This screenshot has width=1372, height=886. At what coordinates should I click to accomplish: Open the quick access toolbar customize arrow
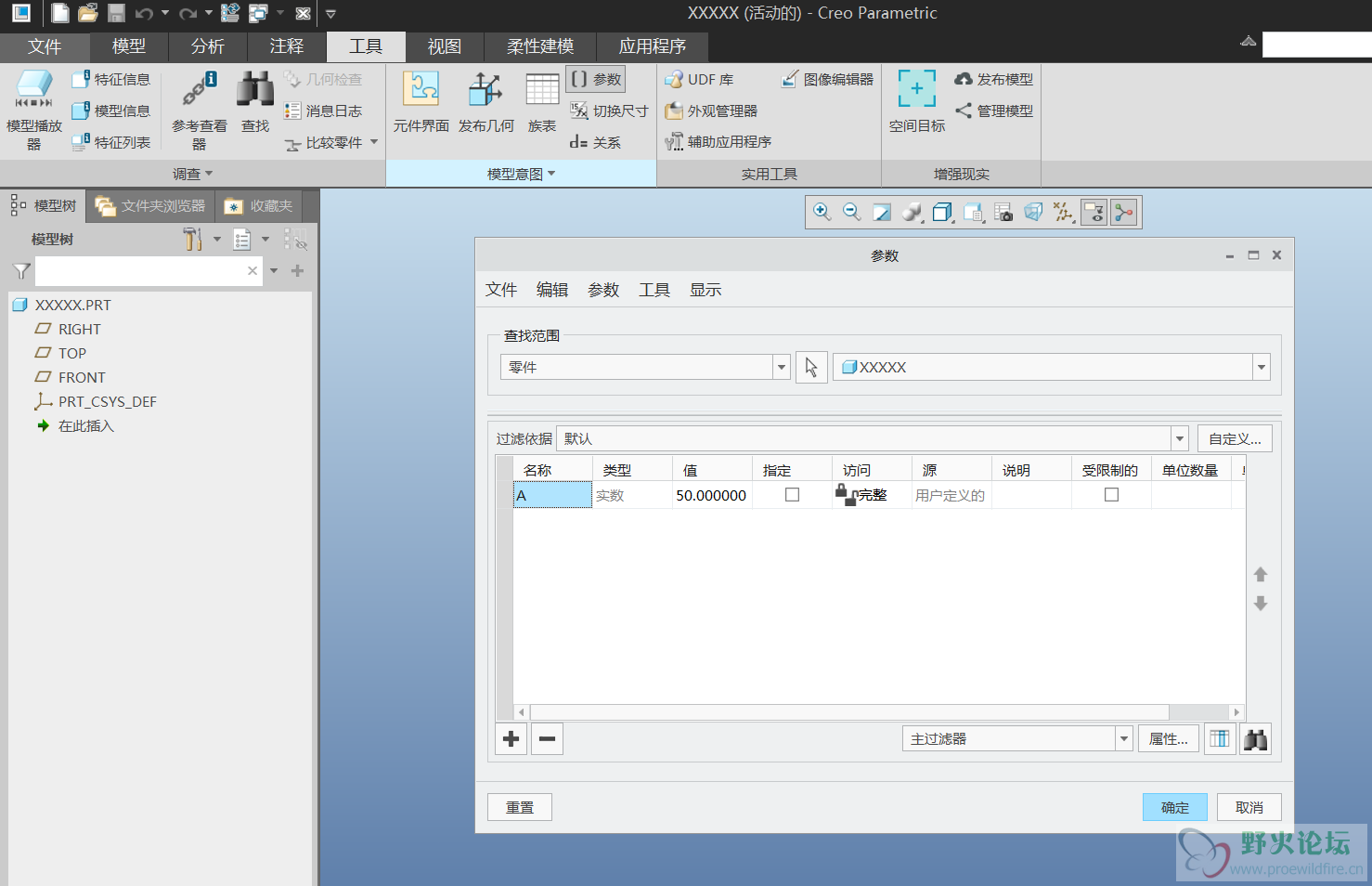(x=330, y=14)
